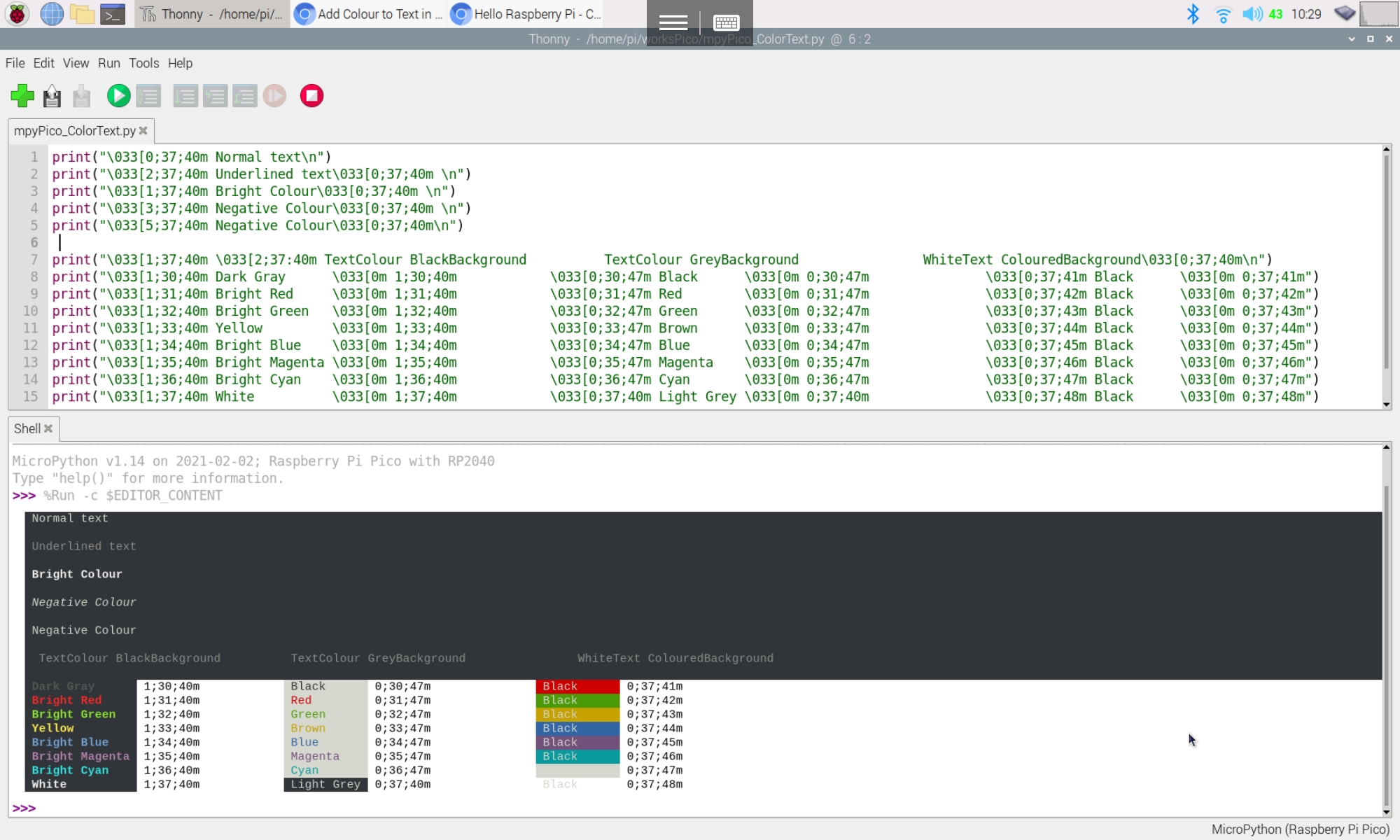Open the Tools menu
Image resolution: width=1400 pixels, height=840 pixels.
143,62
